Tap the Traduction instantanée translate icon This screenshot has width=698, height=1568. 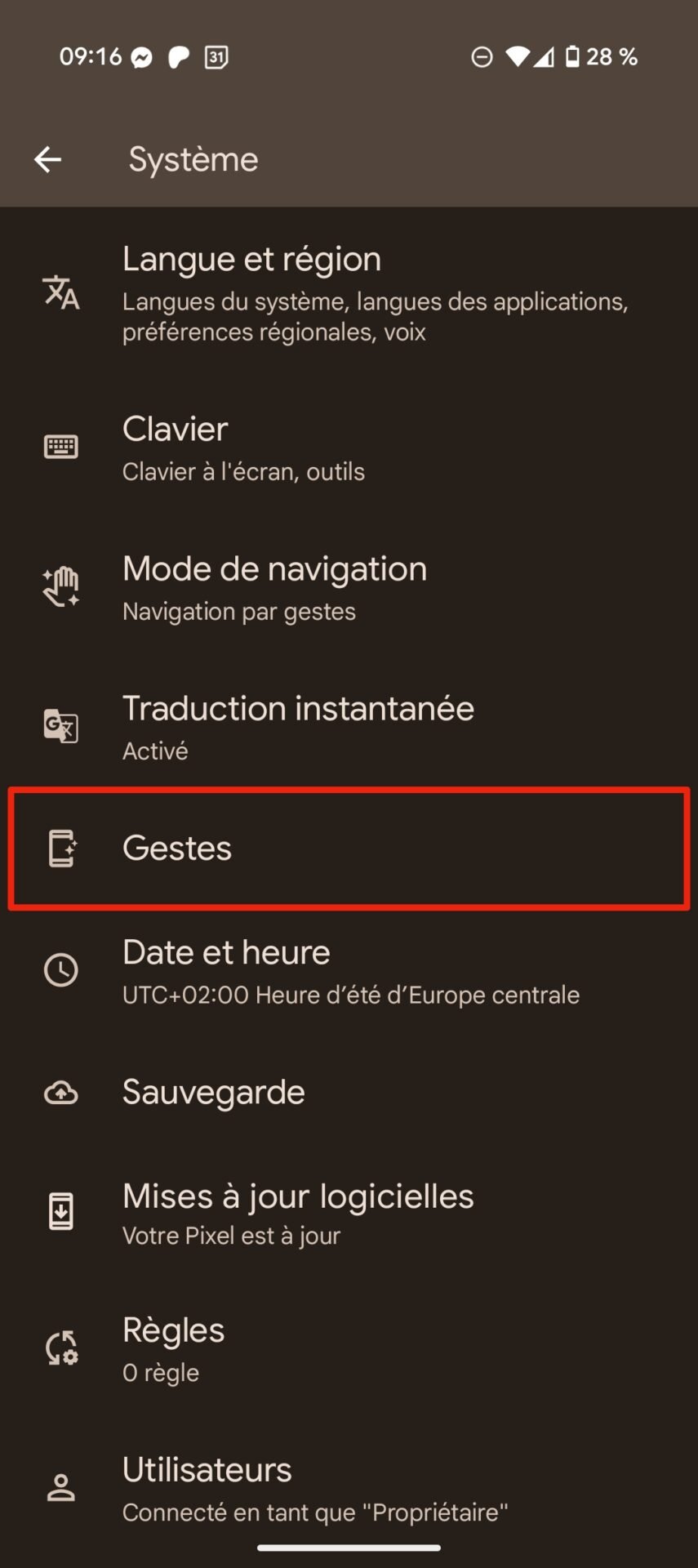(x=61, y=725)
